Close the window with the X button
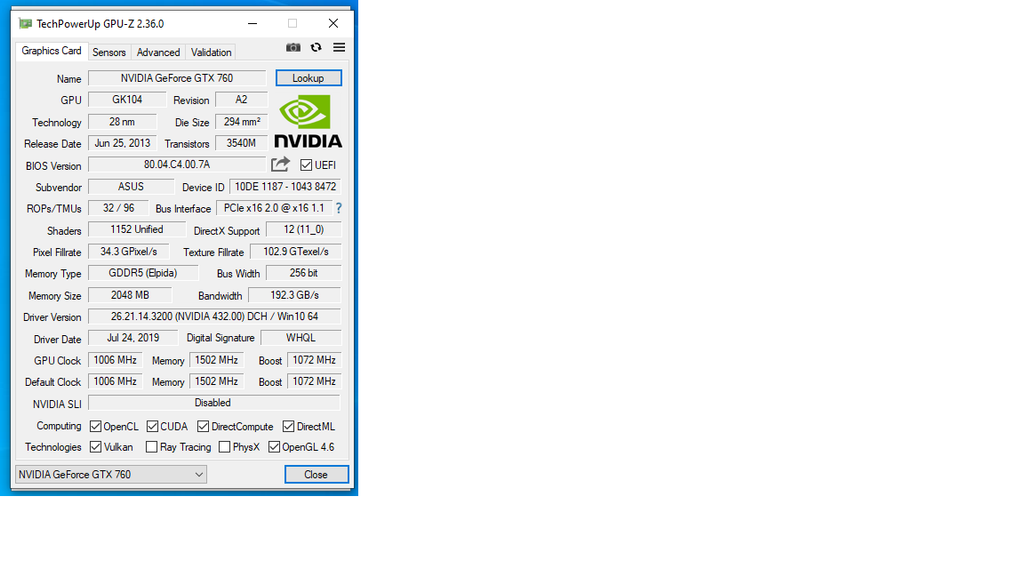This screenshot has height=576, width=1024. click(333, 24)
